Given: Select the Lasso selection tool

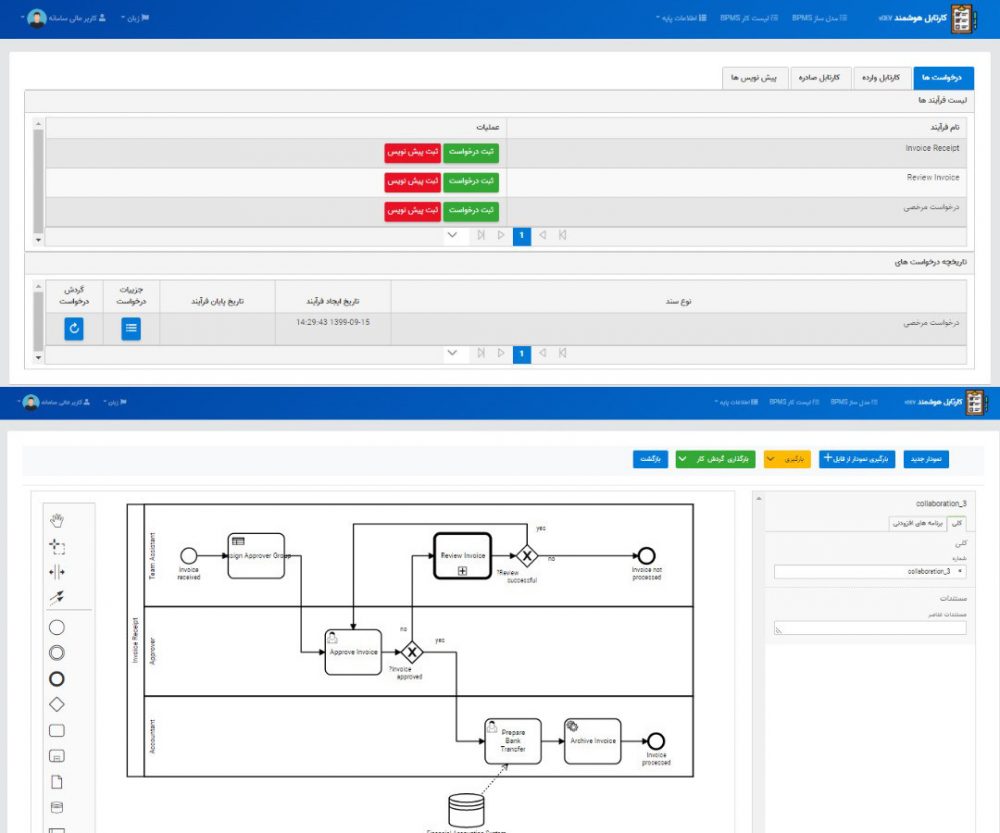Looking at the screenshot, I should [x=57, y=546].
